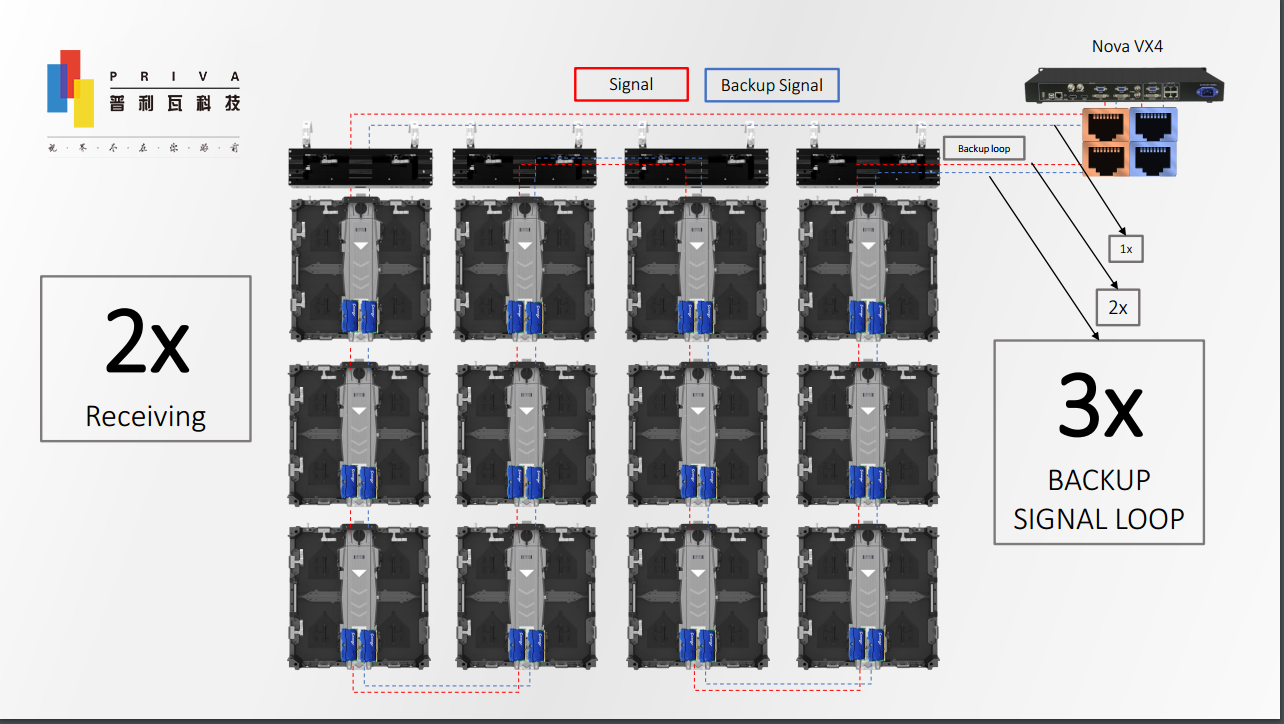Click the PRIVA colored-bars logo

(70, 88)
